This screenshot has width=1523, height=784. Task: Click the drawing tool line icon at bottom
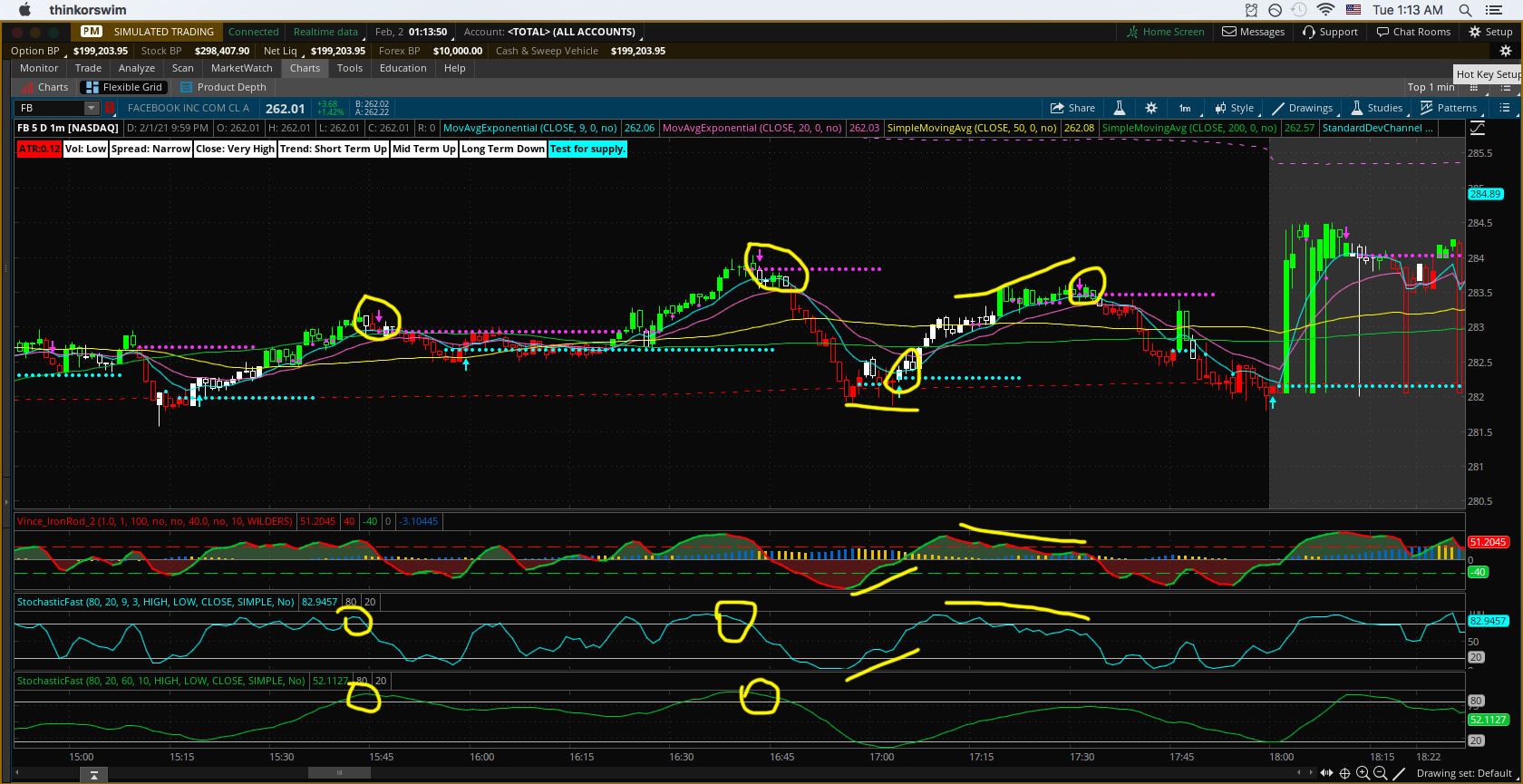(x=1399, y=773)
